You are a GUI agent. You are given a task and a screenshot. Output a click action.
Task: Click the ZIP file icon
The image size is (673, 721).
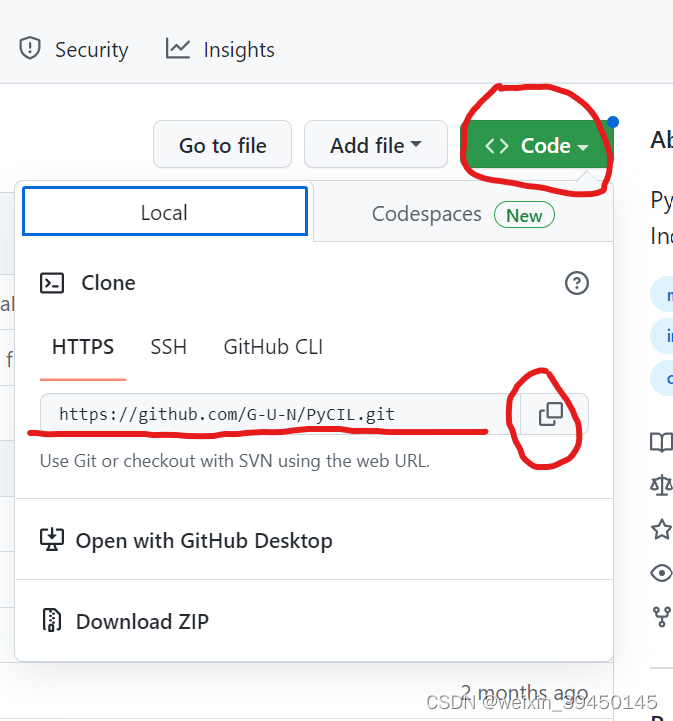pos(51,620)
